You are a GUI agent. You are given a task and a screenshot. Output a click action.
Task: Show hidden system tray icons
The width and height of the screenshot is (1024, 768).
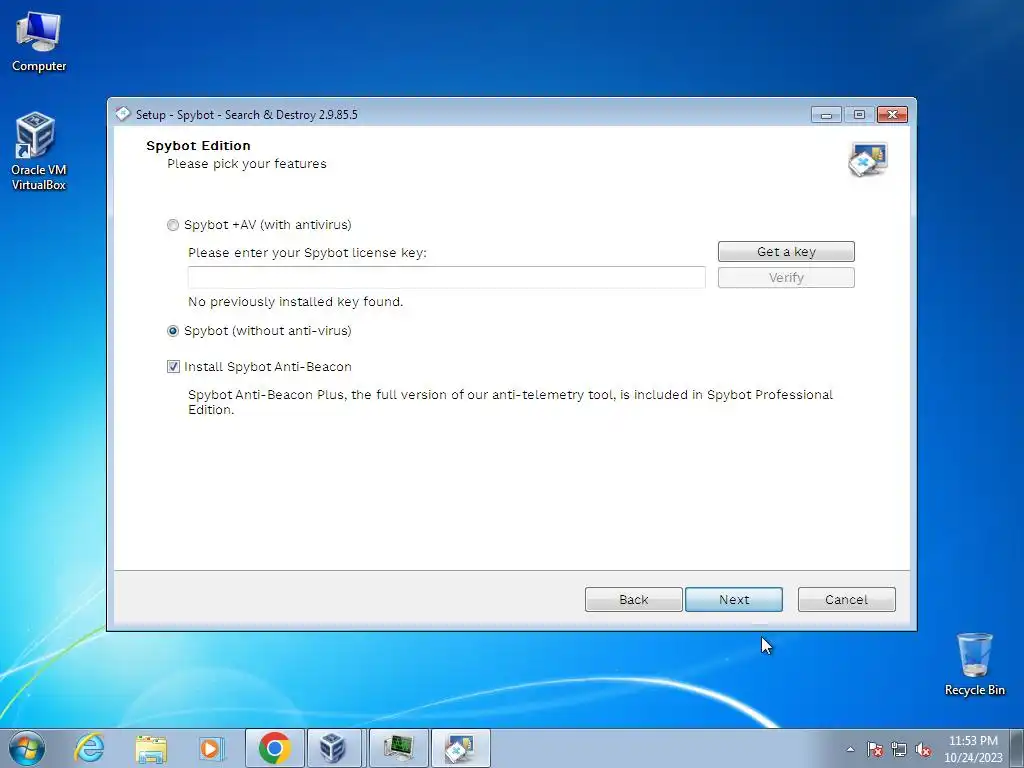coord(850,749)
